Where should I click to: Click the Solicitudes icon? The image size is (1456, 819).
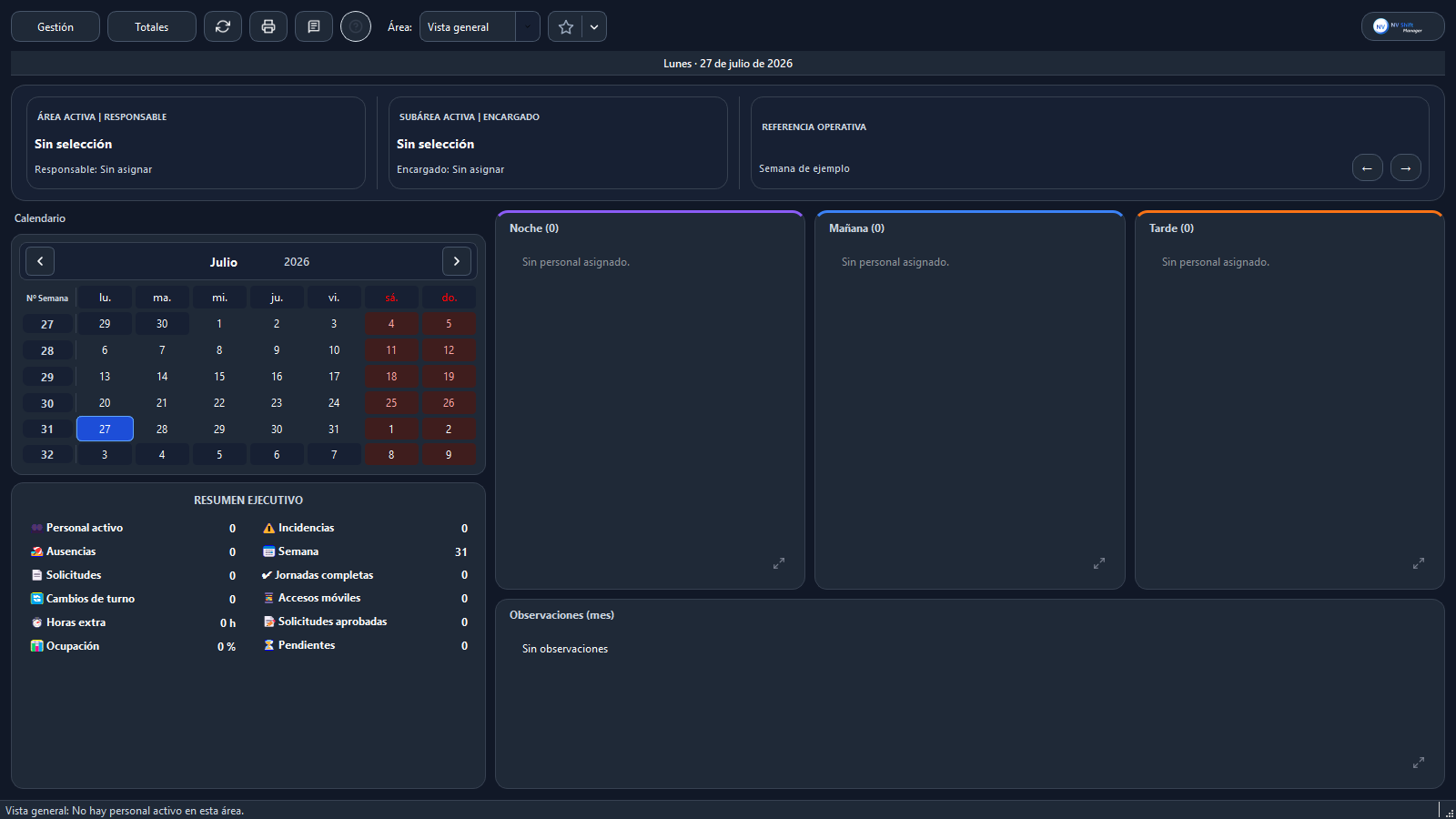tap(37, 575)
